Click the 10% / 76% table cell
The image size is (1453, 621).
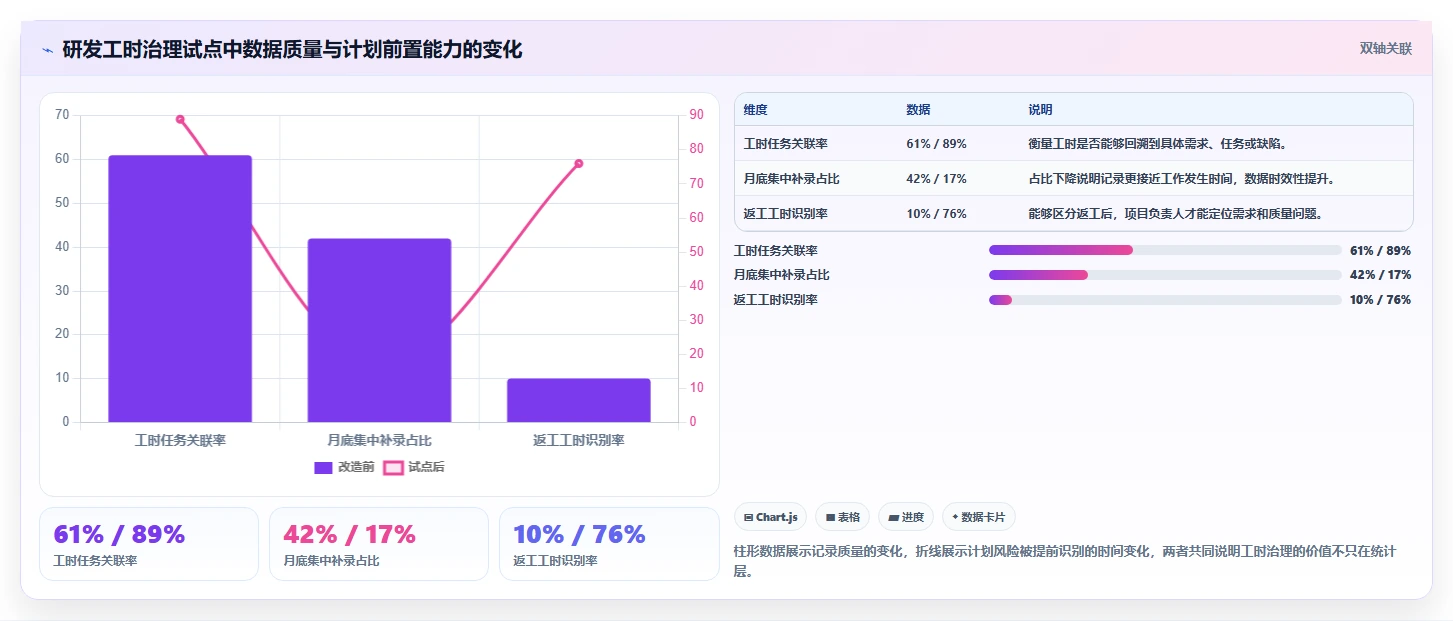[x=936, y=214]
